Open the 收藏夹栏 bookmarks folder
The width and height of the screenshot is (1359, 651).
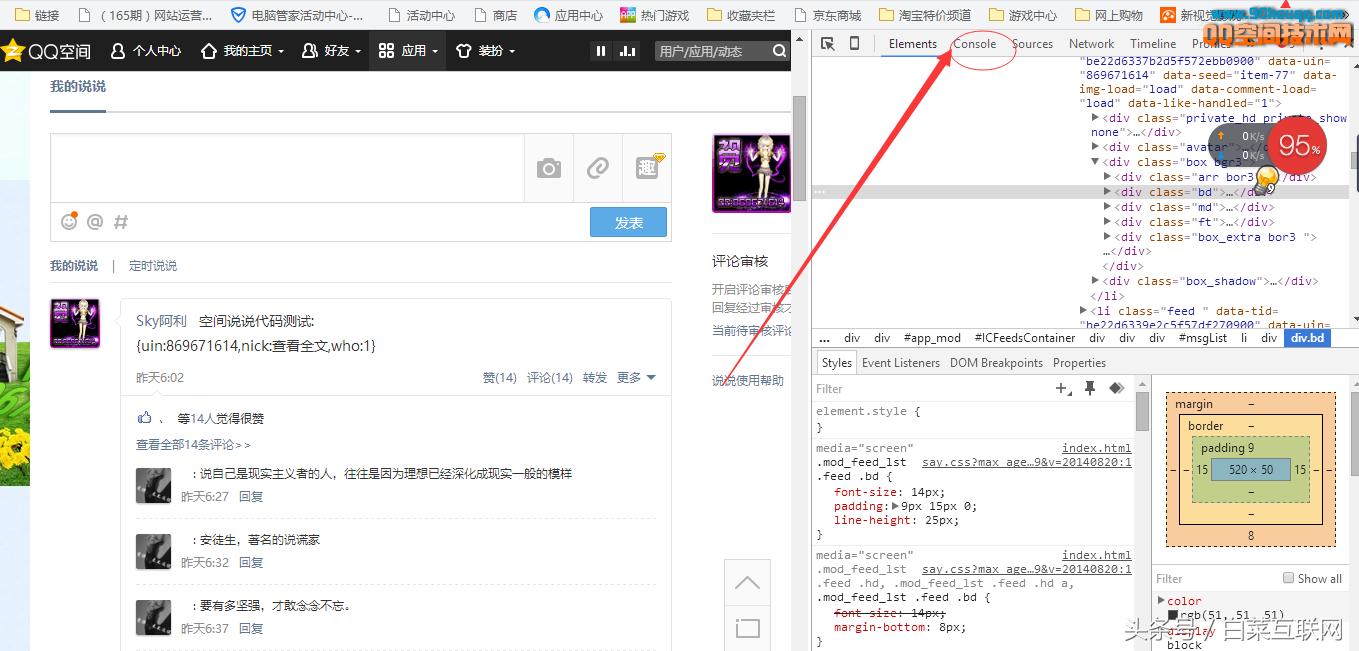pyautogui.click(x=740, y=15)
